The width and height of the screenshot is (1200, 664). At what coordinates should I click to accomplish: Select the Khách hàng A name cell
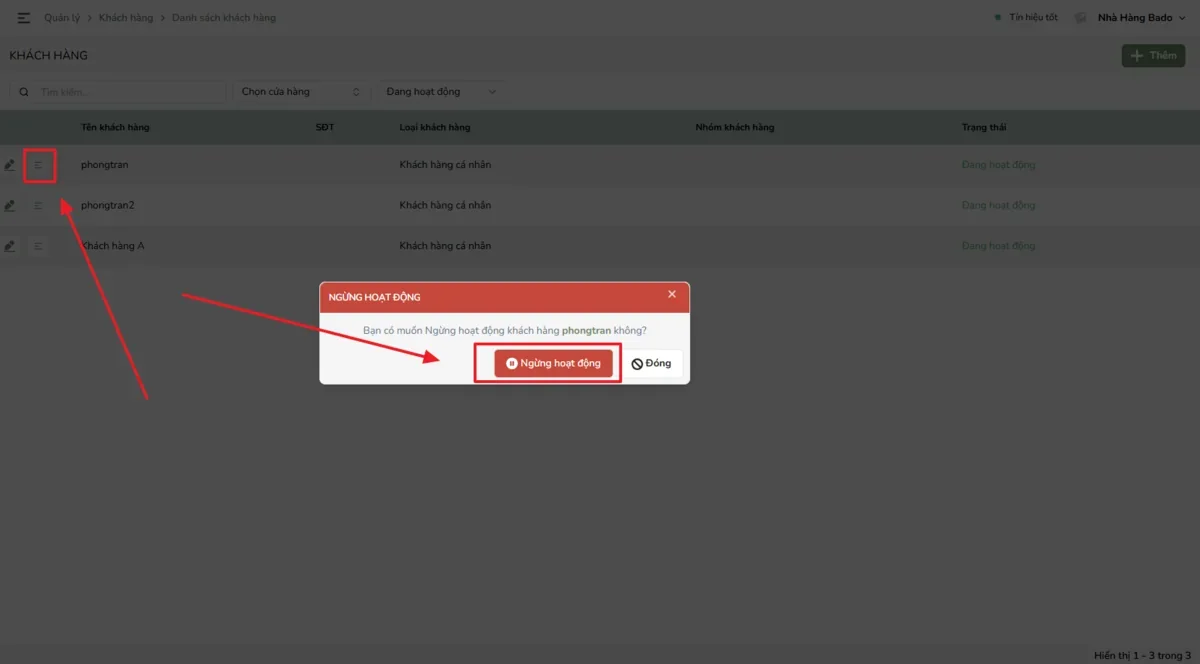click(x=113, y=246)
